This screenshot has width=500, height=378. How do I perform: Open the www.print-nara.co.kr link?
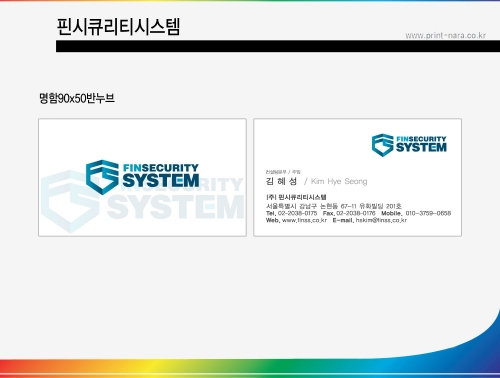[445, 35]
